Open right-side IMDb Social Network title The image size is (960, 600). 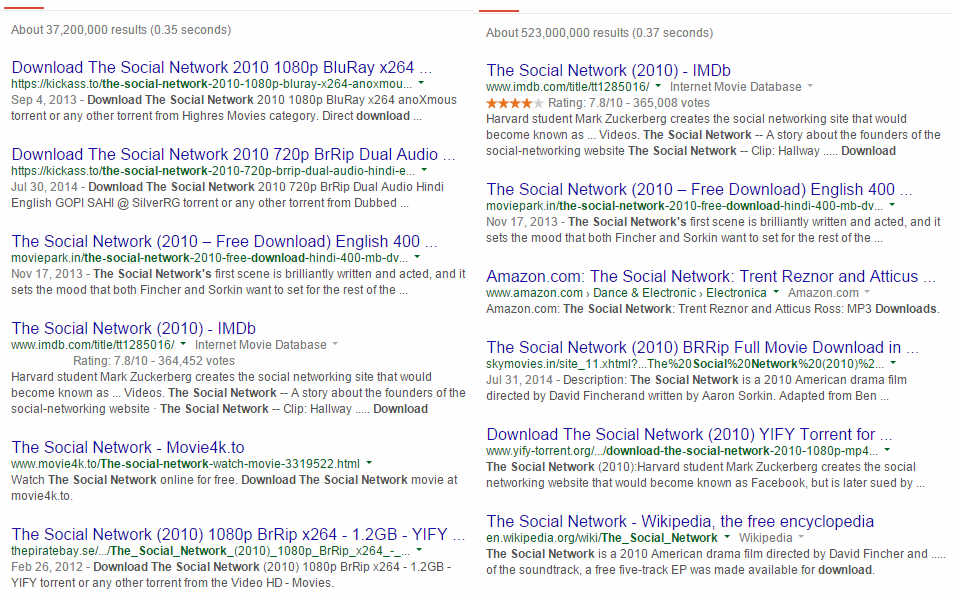pos(609,70)
